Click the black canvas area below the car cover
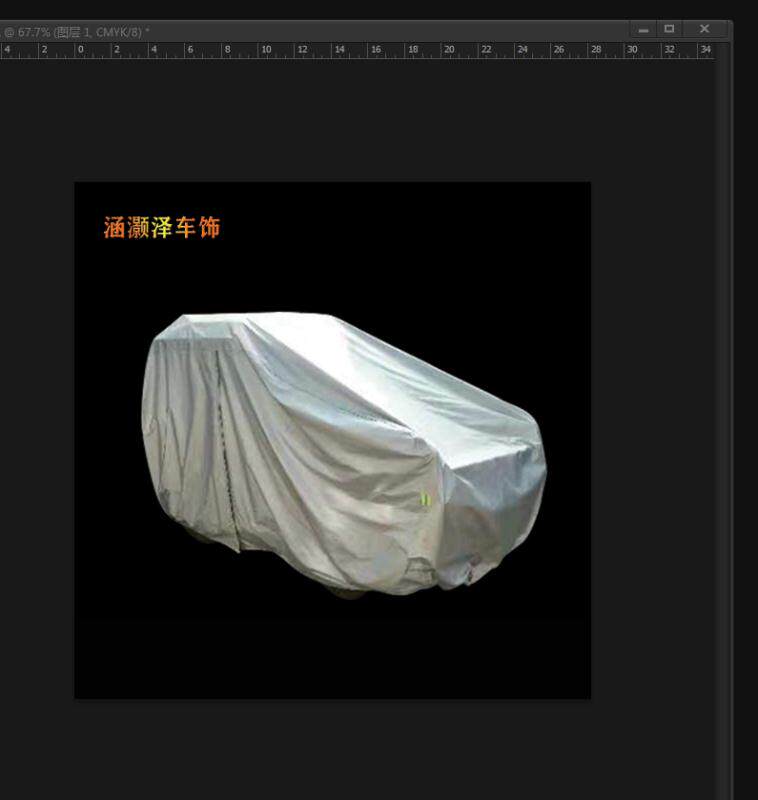Image resolution: width=758 pixels, height=800 pixels. (333, 648)
